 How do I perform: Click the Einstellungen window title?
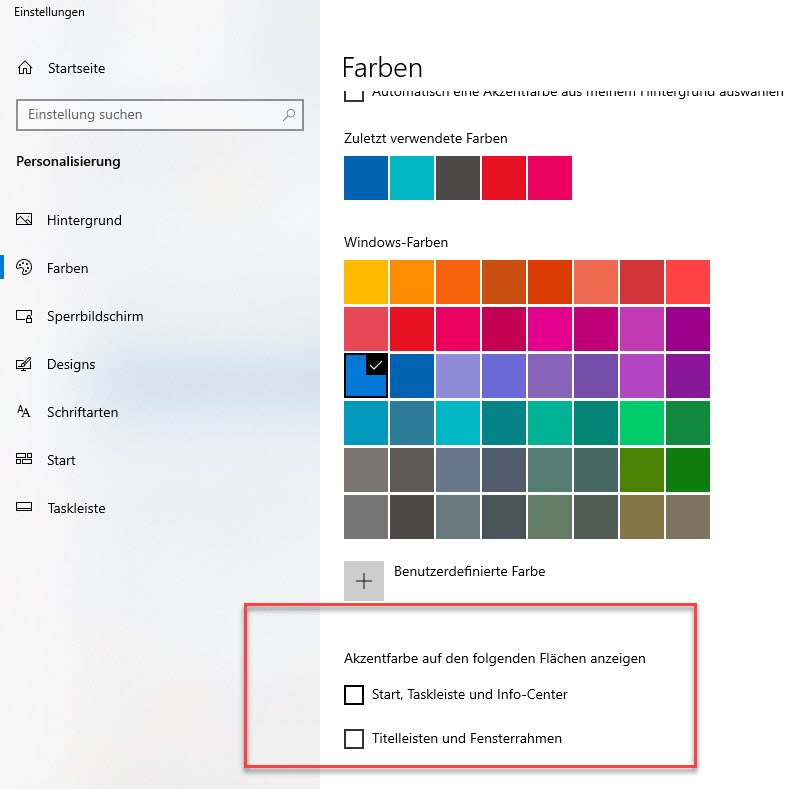click(49, 12)
